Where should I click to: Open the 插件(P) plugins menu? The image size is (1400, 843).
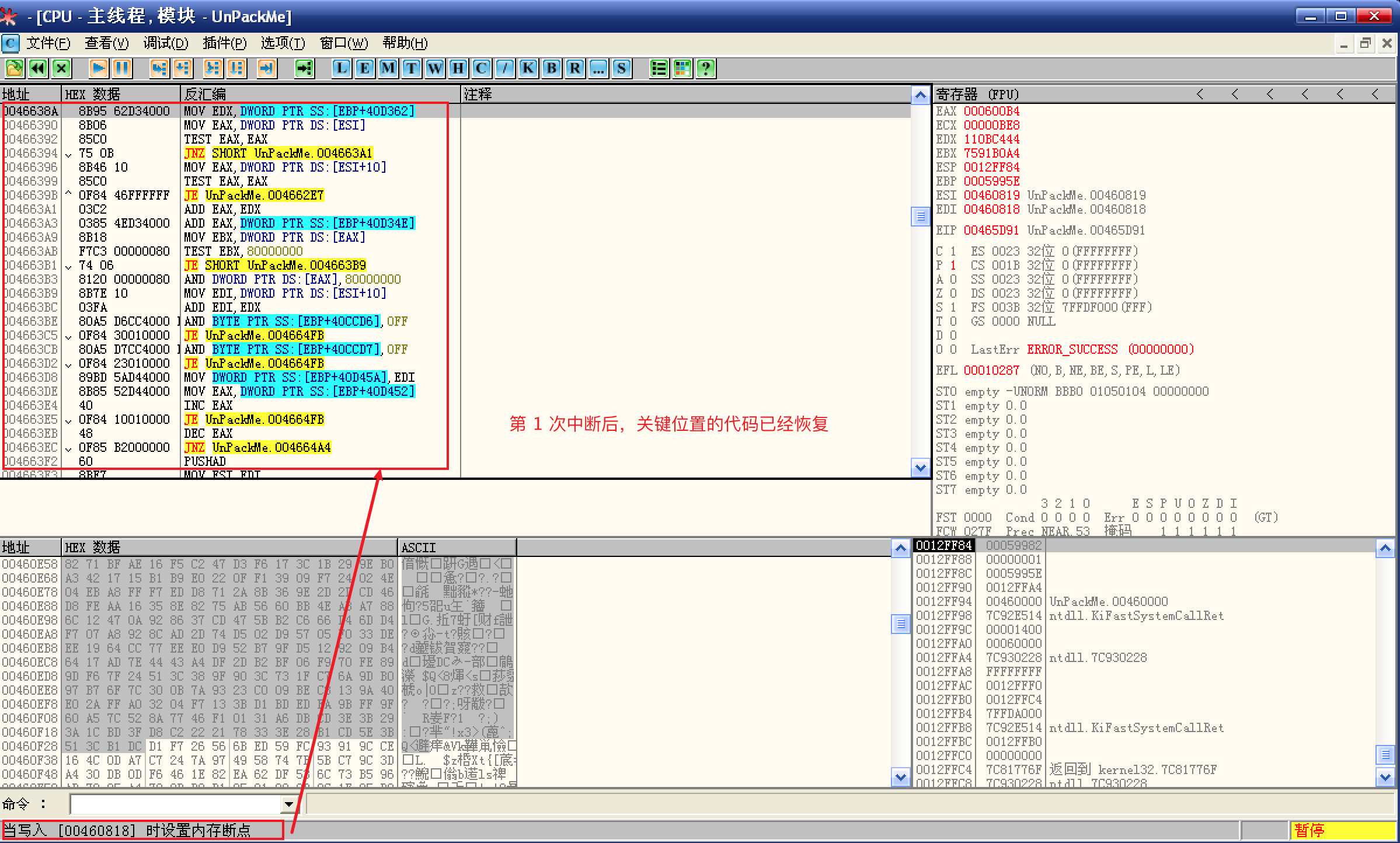tap(224, 43)
